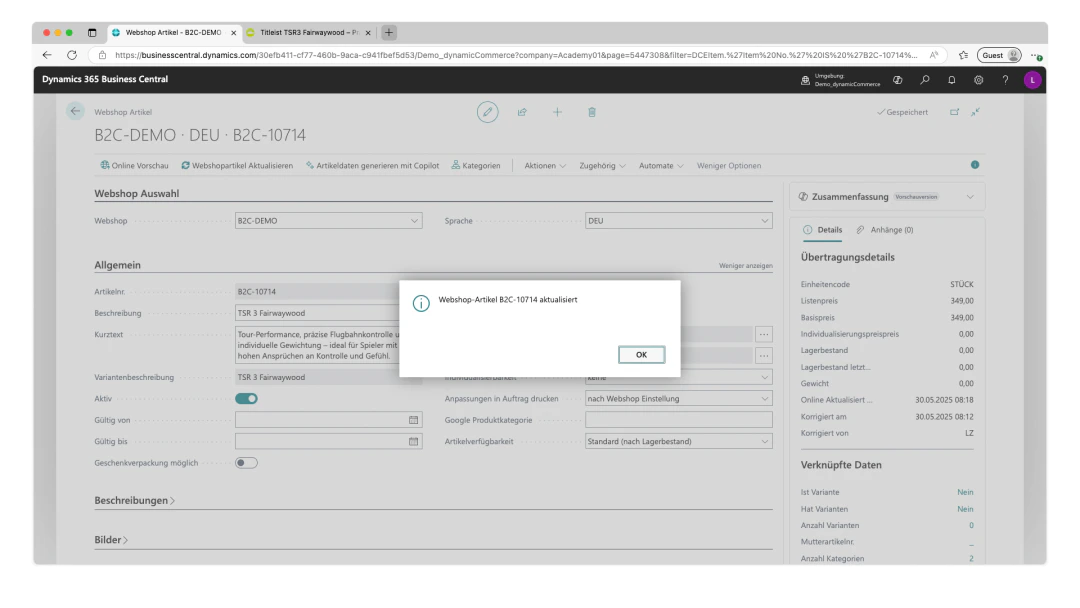Click Ist Variante Nein link
The width and height of the screenshot is (1080, 608).
tap(965, 492)
